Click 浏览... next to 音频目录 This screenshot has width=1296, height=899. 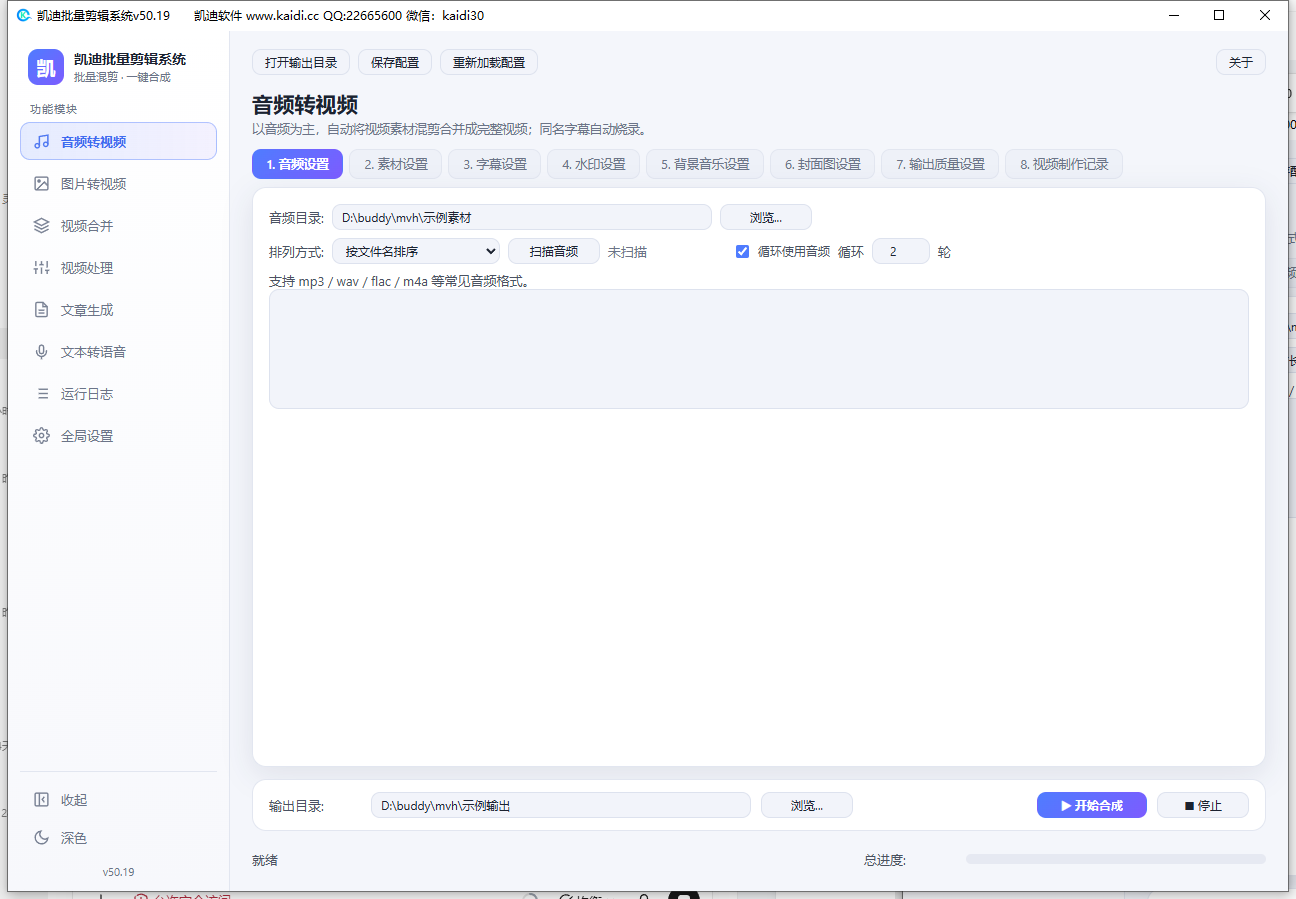766,217
